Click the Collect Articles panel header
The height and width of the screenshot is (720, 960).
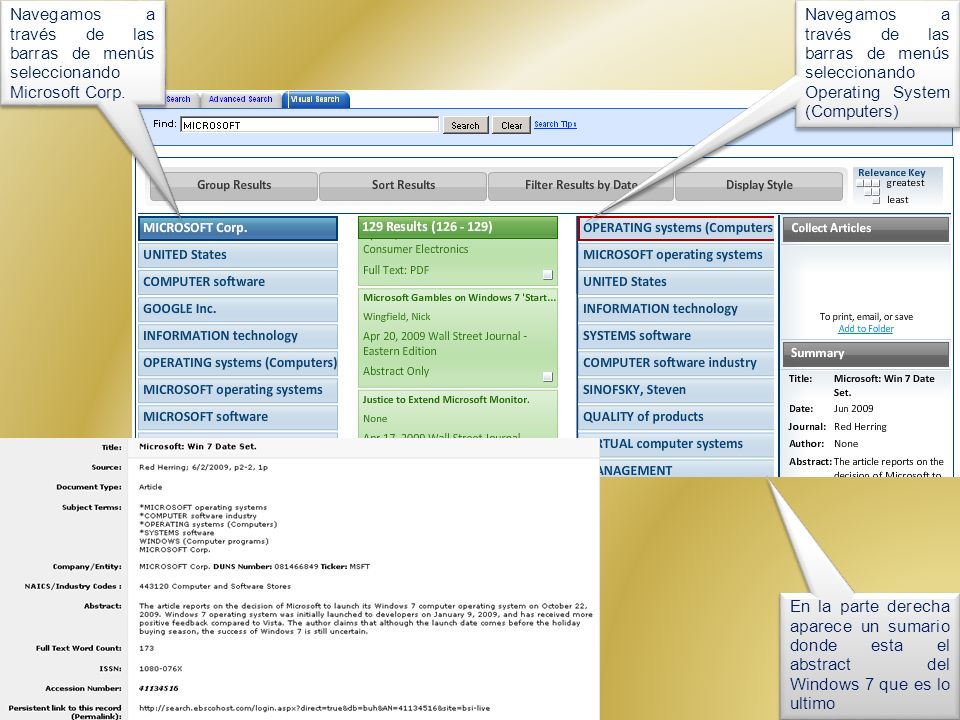click(866, 228)
